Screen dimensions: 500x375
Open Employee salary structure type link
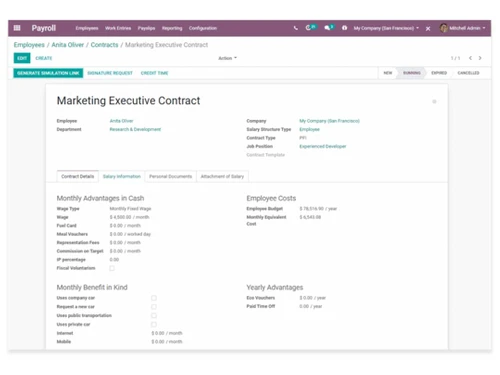coord(309,129)
